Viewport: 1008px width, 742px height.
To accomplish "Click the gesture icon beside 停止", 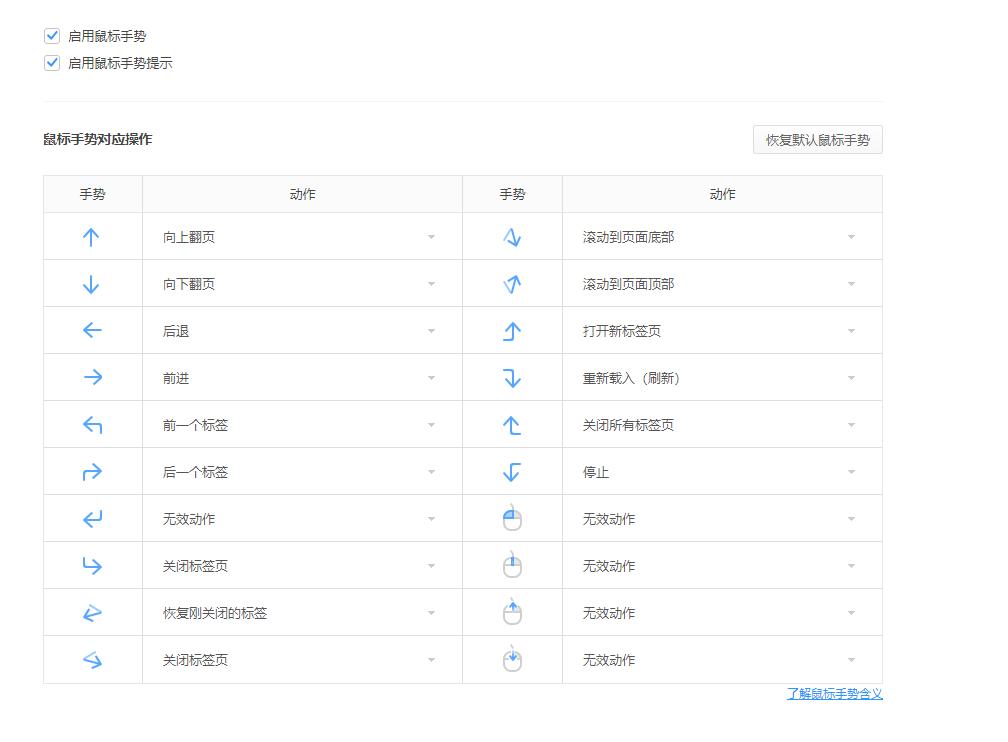I will [x=512, y=472].
